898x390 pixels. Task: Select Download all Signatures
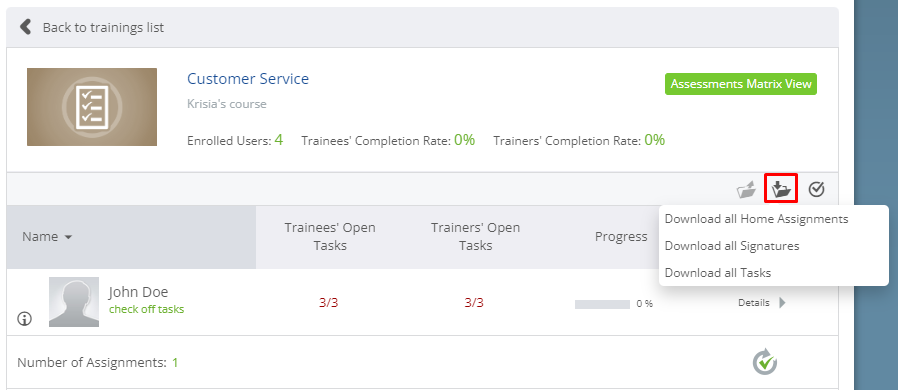[x=731, y=246]
